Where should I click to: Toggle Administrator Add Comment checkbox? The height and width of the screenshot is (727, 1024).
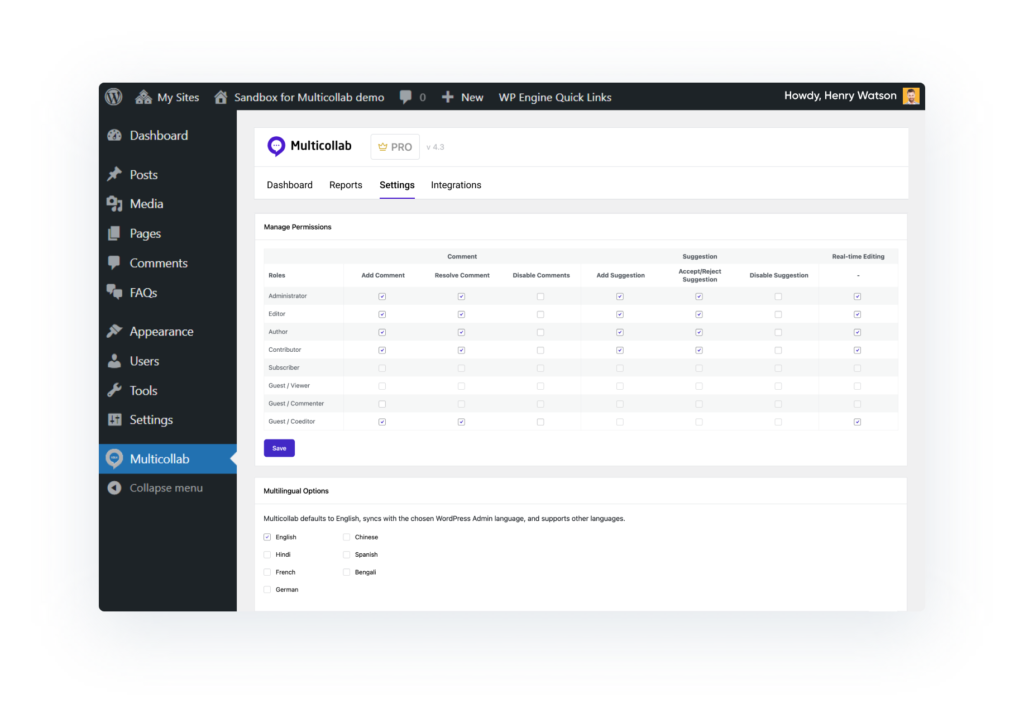coord(382,297)
